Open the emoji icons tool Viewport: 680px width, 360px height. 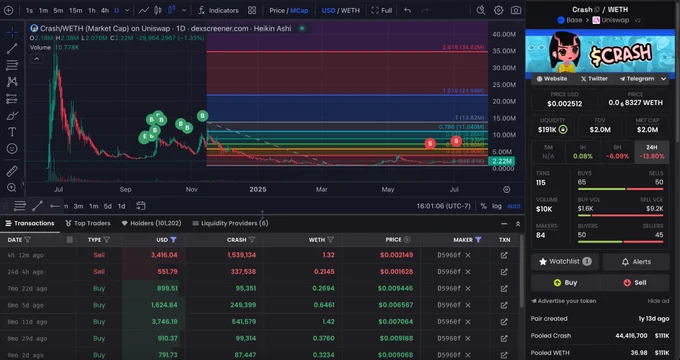click(x=12, y=148)
